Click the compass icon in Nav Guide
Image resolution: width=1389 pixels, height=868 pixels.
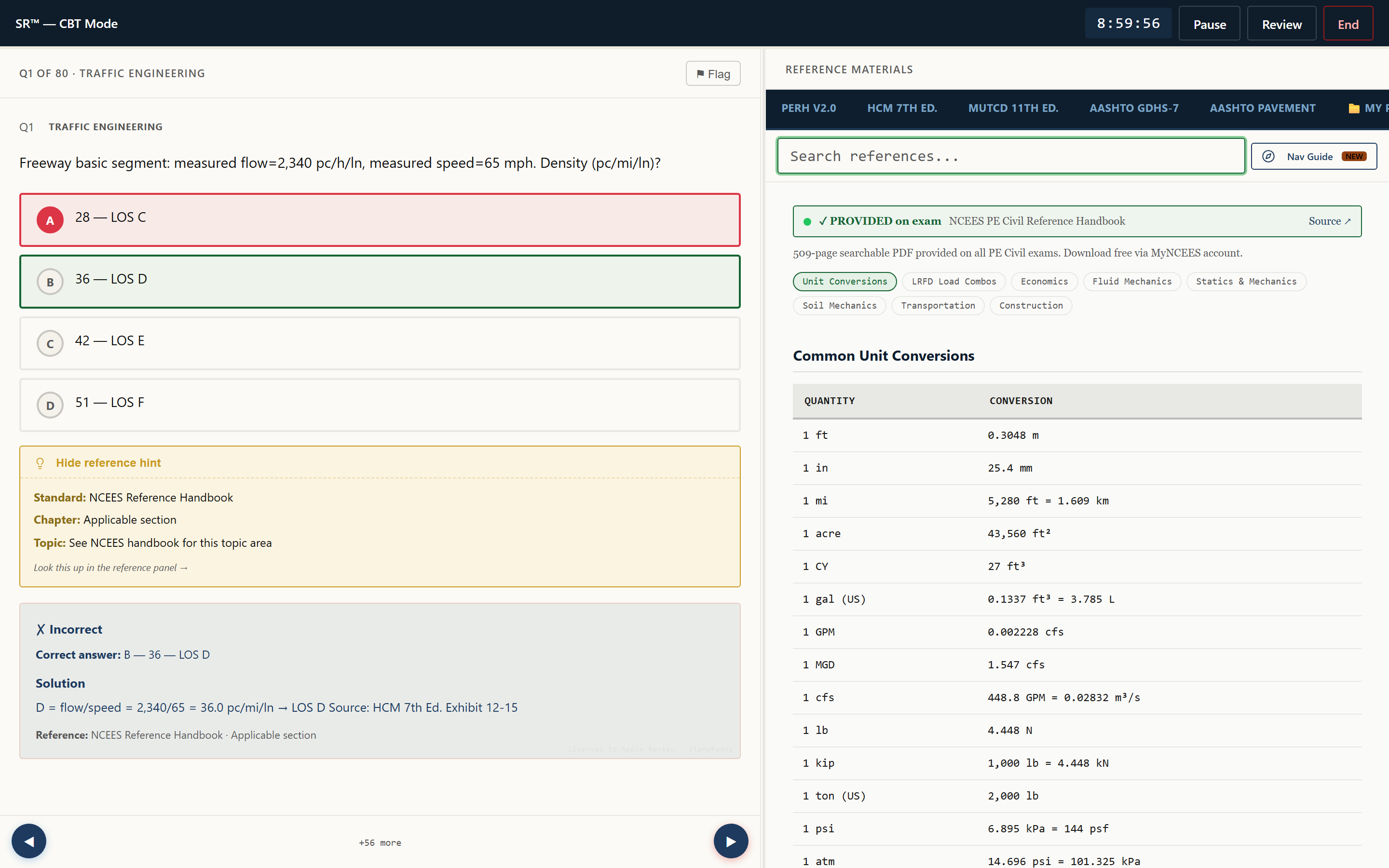1268,157
